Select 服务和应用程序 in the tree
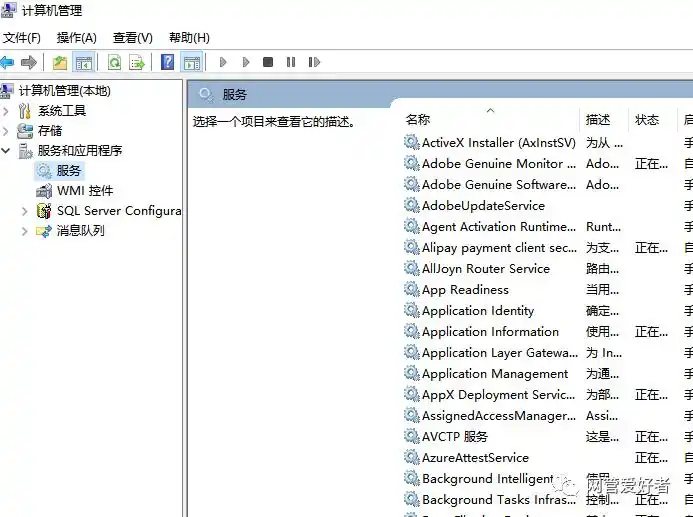 (x=80, y=151)
